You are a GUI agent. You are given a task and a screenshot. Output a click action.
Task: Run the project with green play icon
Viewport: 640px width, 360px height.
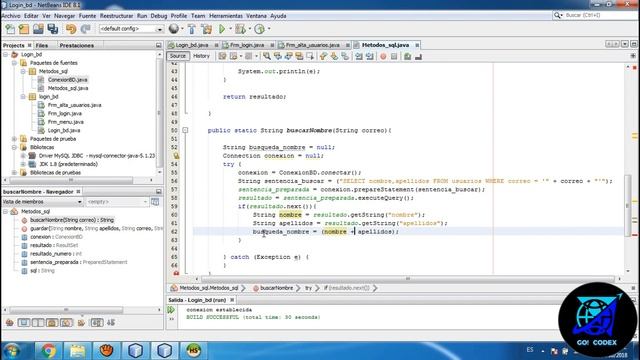click(x=222, y=29)
